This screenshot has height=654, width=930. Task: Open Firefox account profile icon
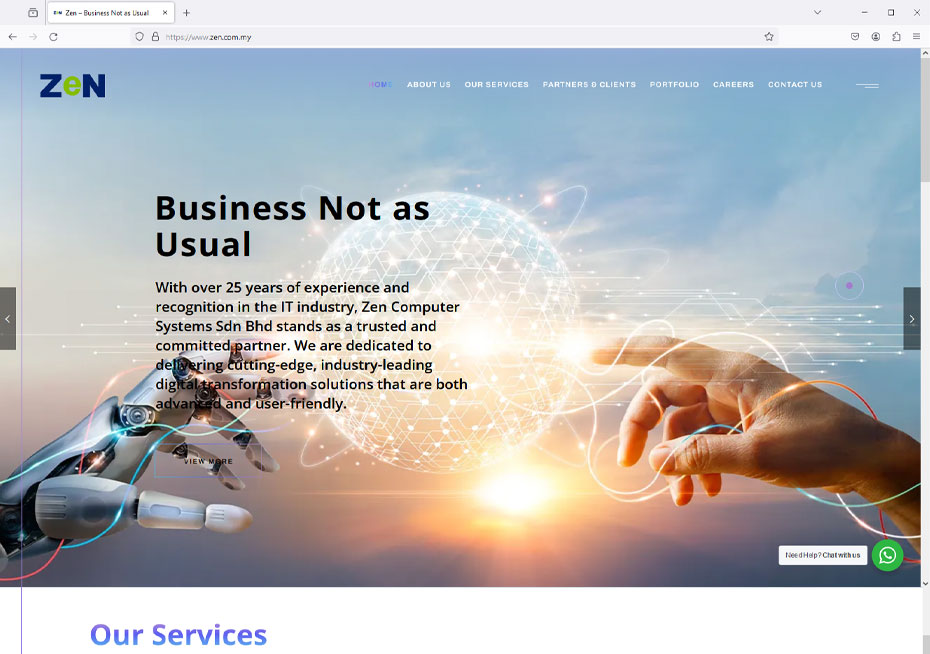pyautogui.click(x=875, y=37)
